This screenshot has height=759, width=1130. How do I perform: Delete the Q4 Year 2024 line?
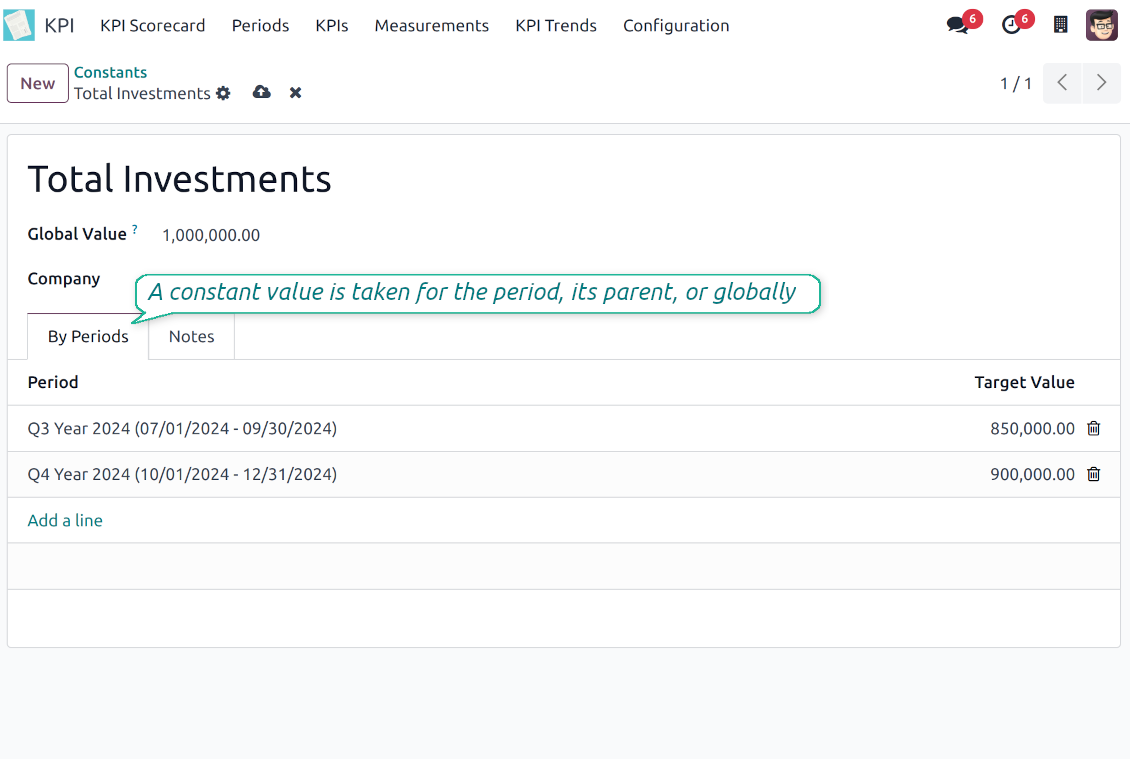1093,474
